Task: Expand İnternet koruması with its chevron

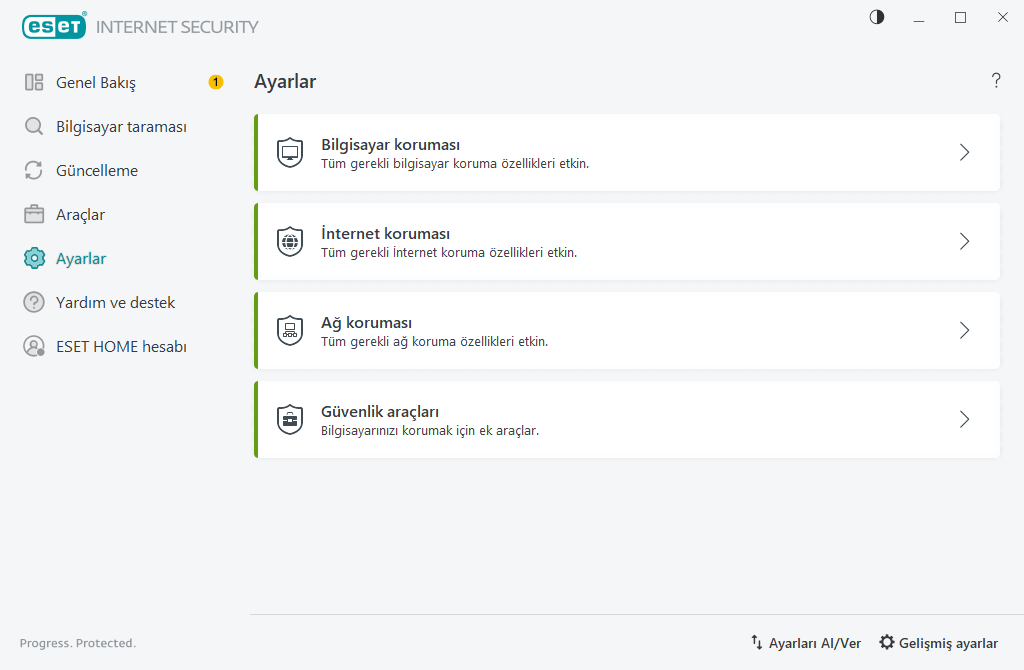Action: (965, 242)
